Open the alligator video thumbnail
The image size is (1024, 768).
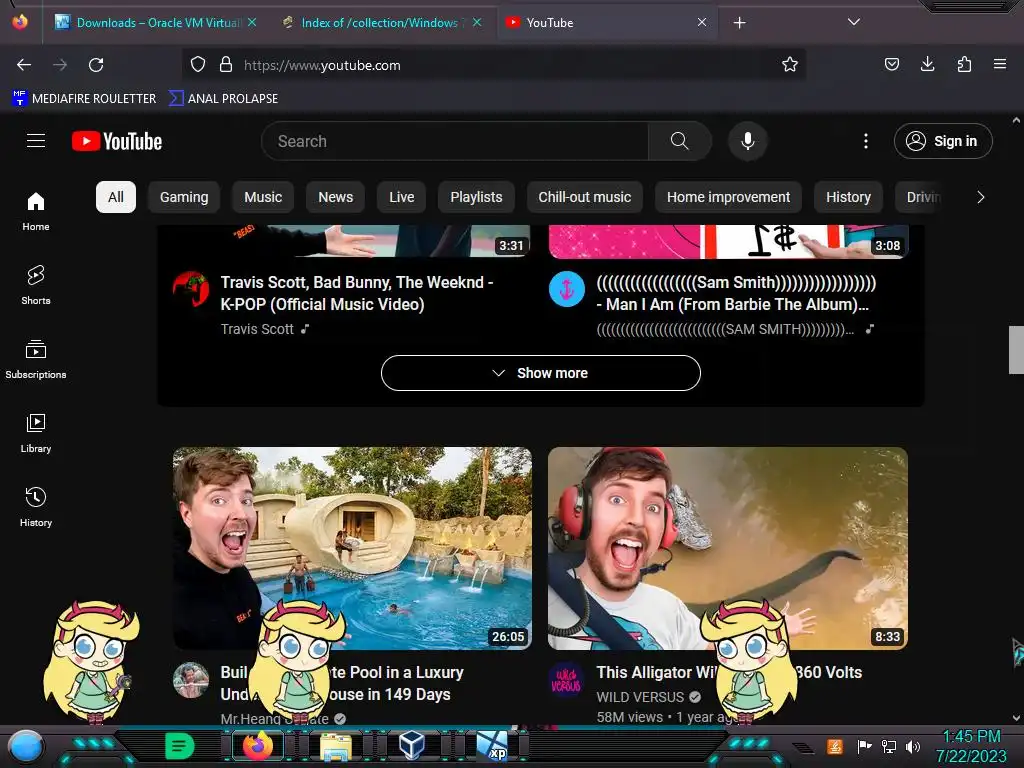point(728,549)
